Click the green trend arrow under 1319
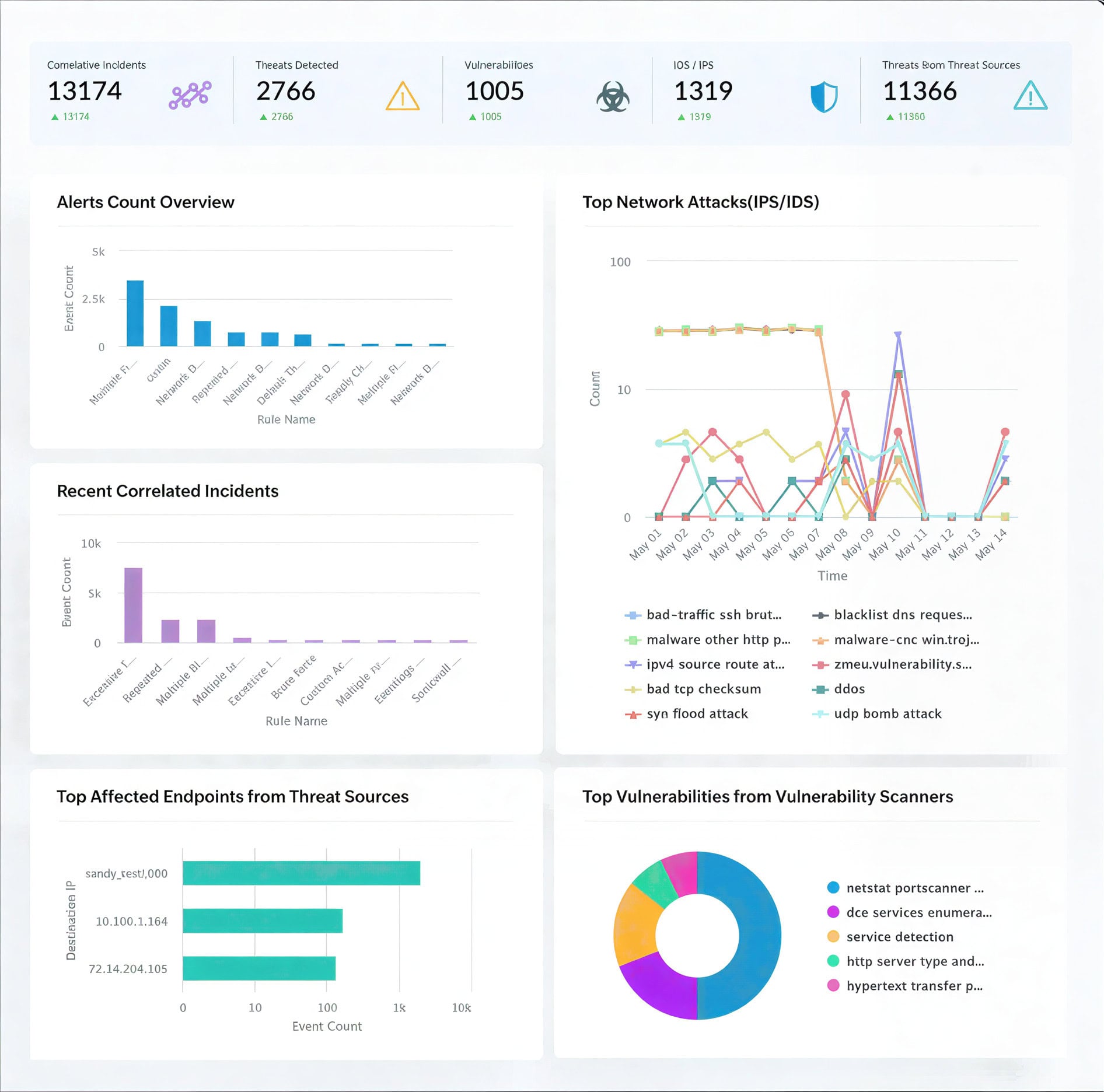 [x=681, y=117]
